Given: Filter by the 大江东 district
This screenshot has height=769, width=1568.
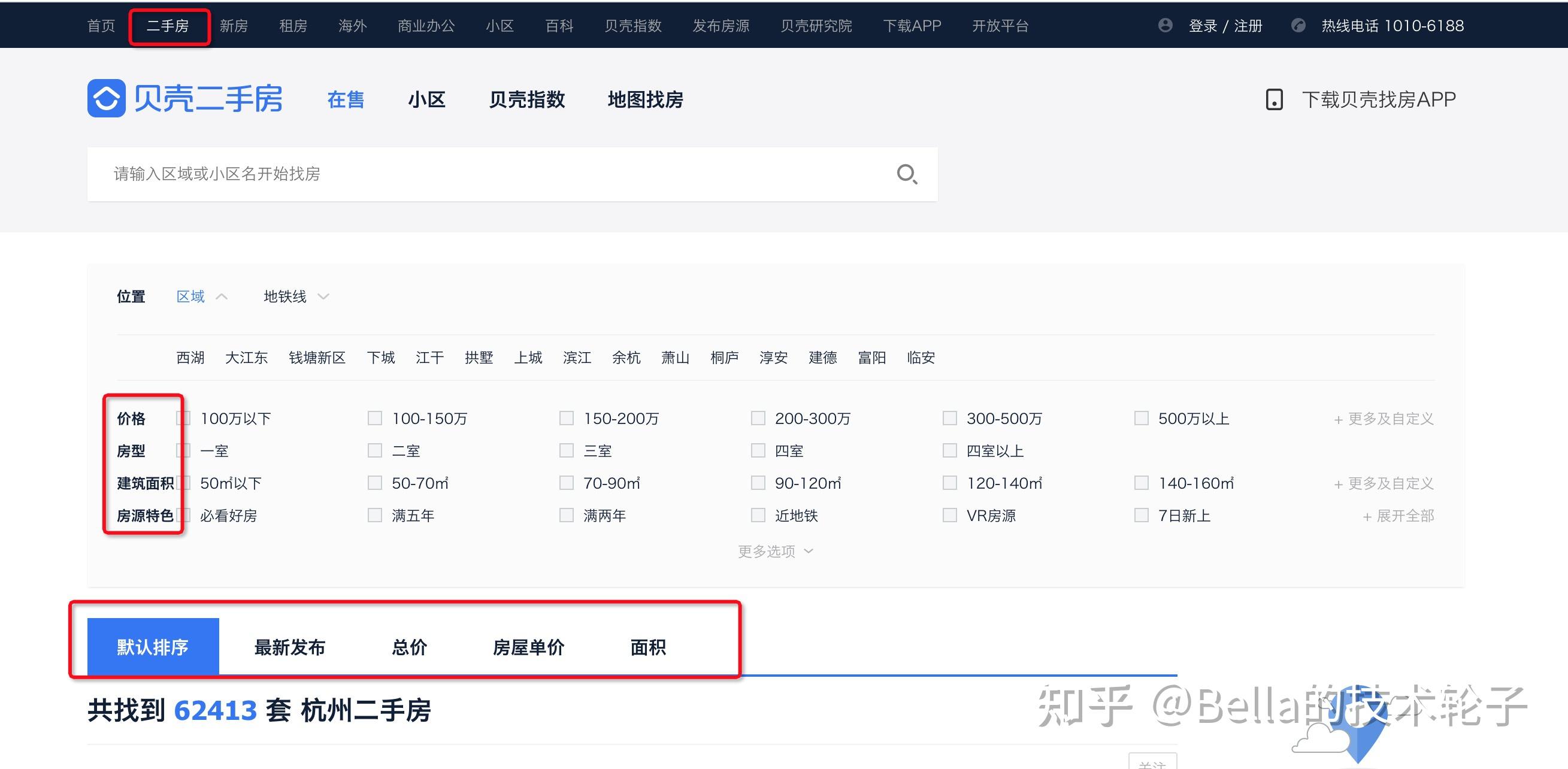Looking at the screenshot, I should click(x=247, y=358).
